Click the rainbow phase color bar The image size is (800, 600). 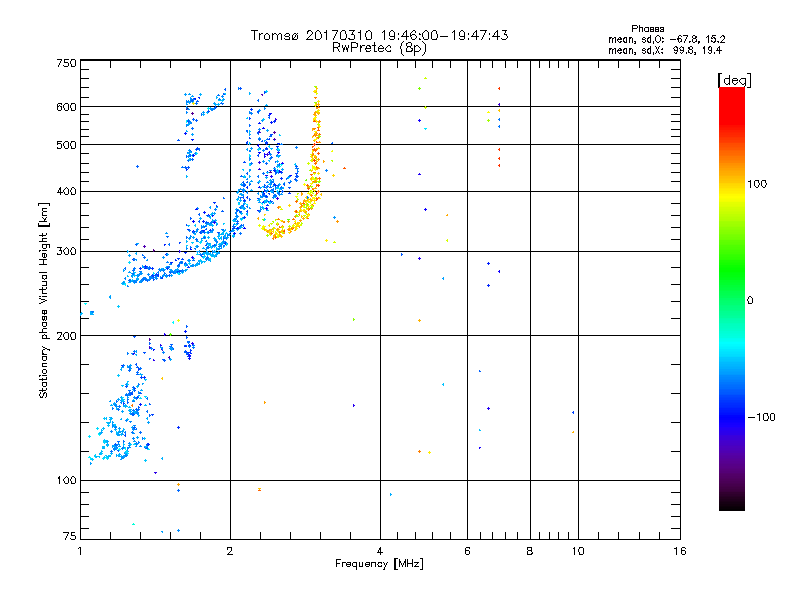pyautogui.click(x=732, y=298)
